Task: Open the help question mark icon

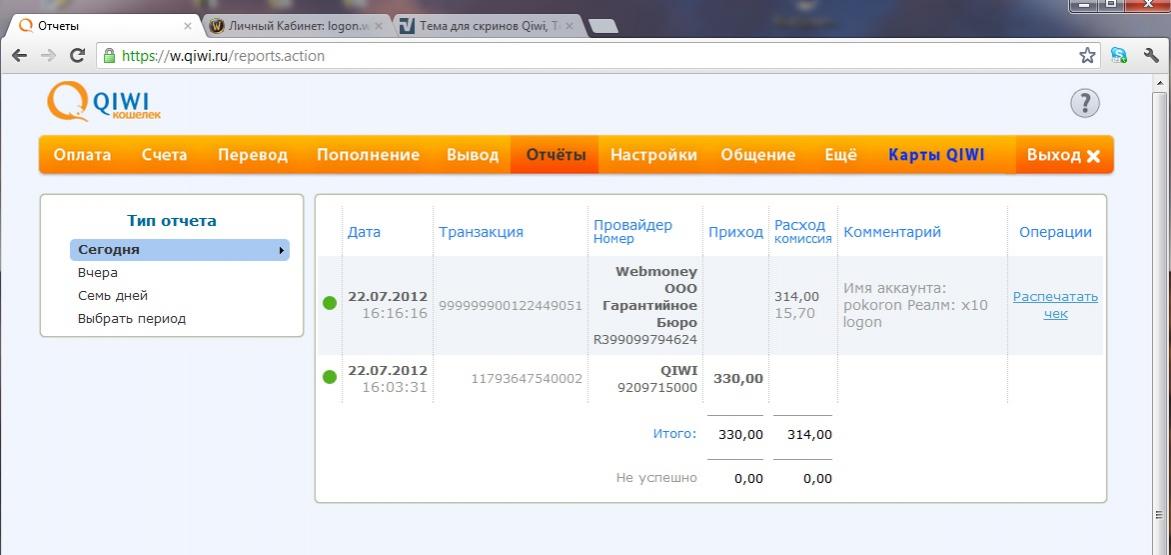Action: pyautogui.click(x=1084, y=103)
